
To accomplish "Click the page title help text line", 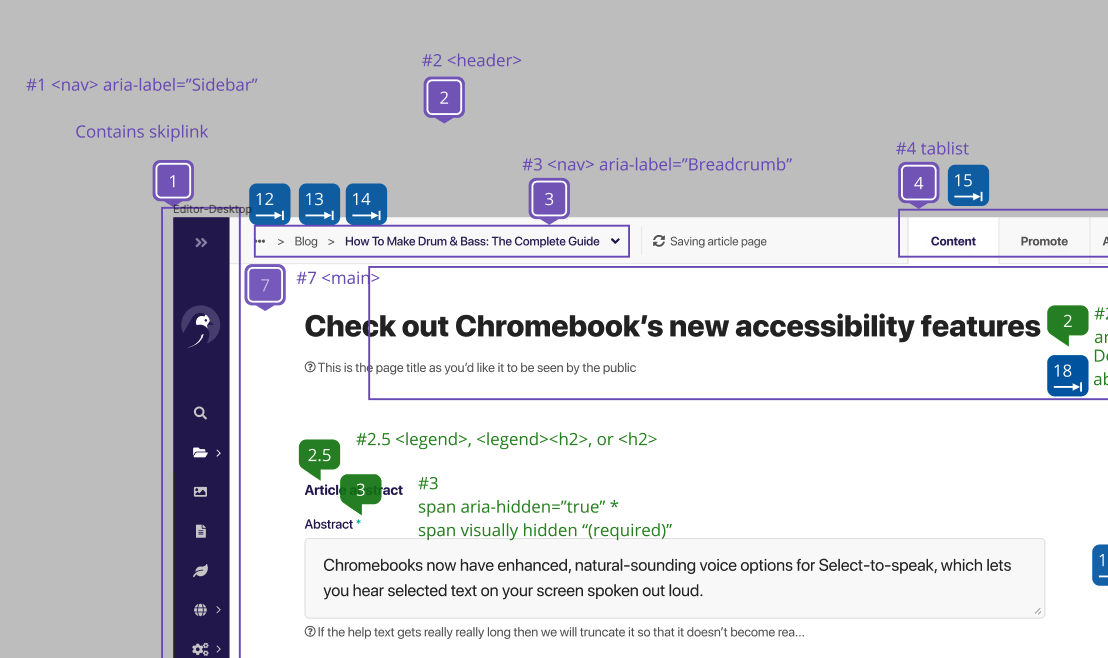I will [477, 368].
